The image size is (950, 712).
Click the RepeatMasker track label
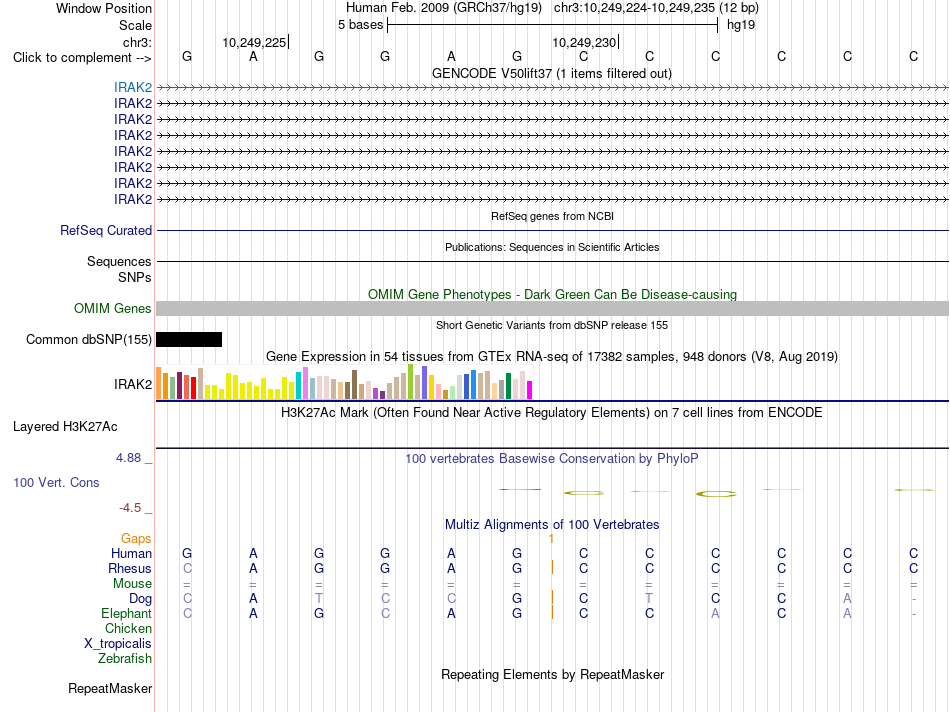click(x=110, y=688)
